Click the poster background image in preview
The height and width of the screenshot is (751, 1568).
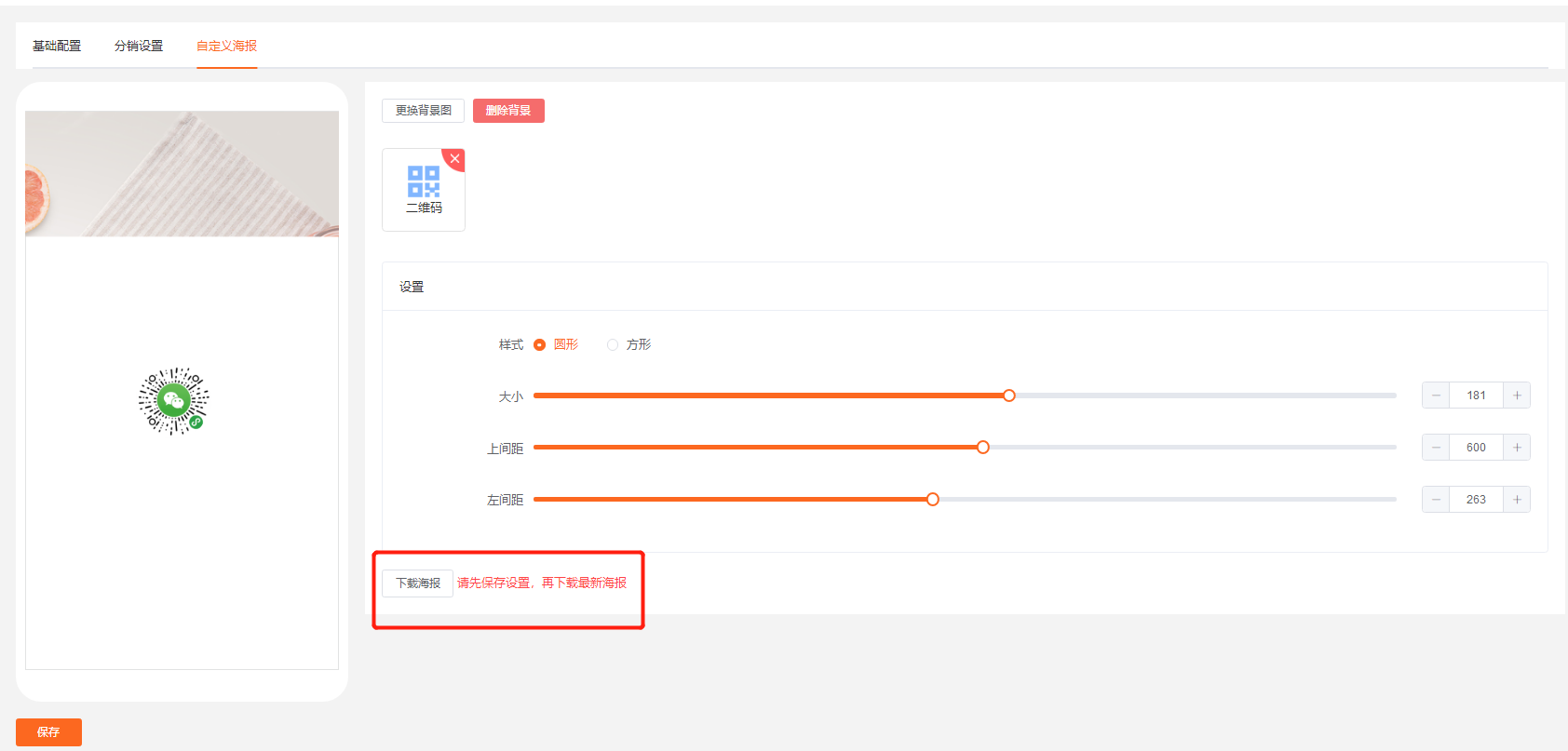tap(182, 173)
